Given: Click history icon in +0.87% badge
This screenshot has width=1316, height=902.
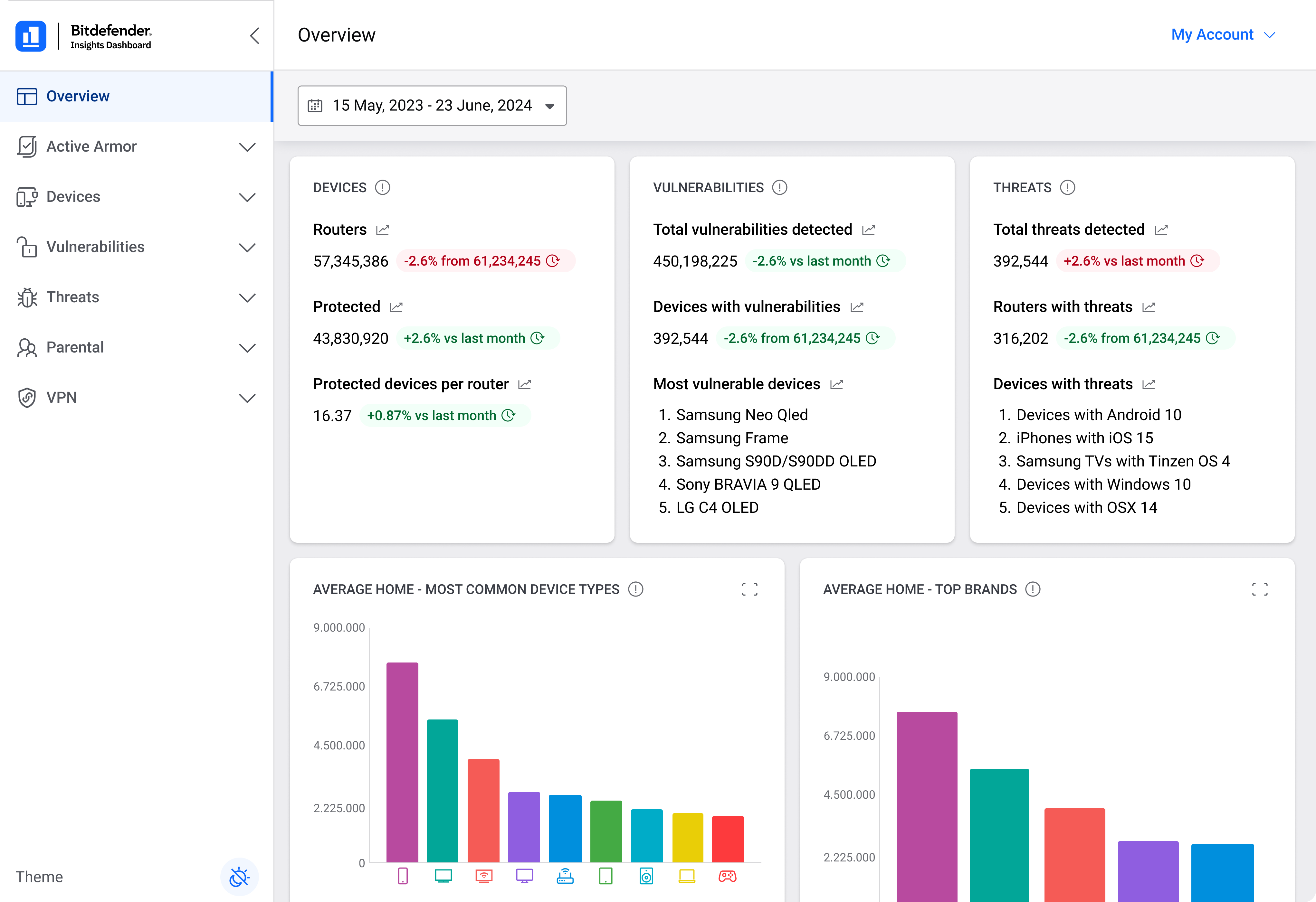Looking at the screenshot, I should pos(509,415).
